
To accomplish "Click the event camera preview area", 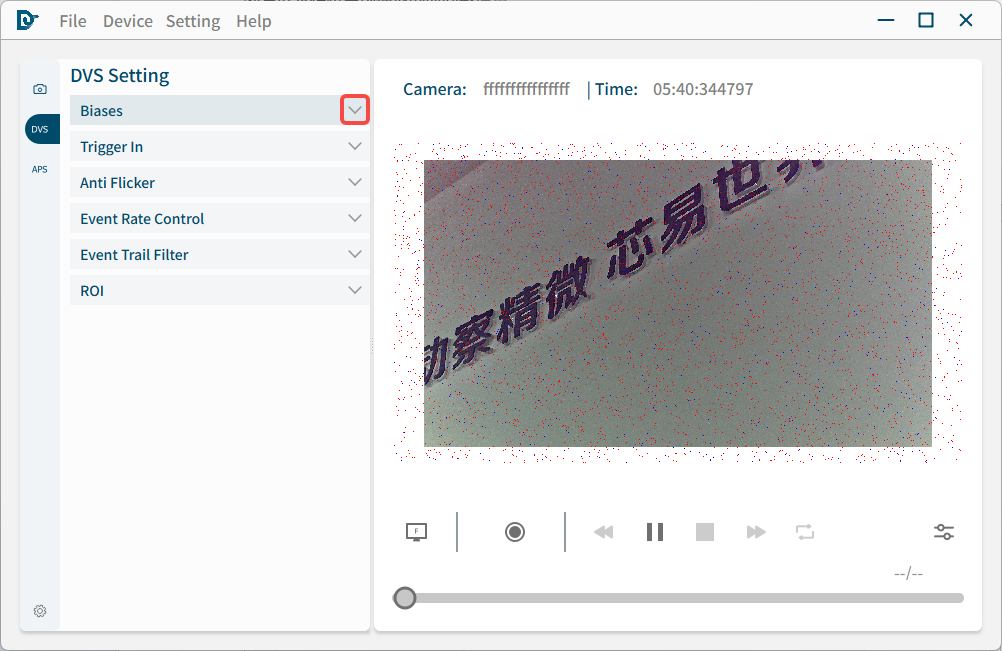I will [678, 303].
